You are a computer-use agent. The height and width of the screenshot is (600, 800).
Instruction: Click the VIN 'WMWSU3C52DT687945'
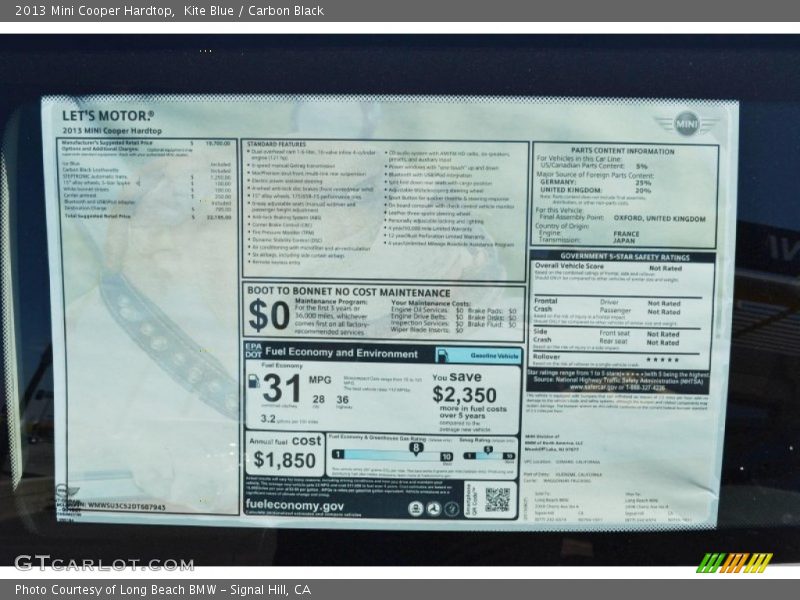click(127, 507)
